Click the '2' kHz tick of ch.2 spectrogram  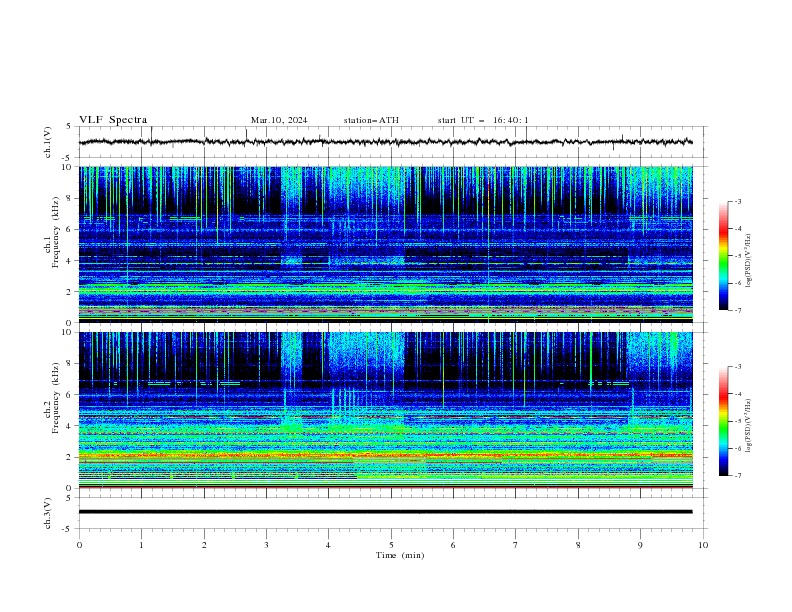click(x=70, y=457)
